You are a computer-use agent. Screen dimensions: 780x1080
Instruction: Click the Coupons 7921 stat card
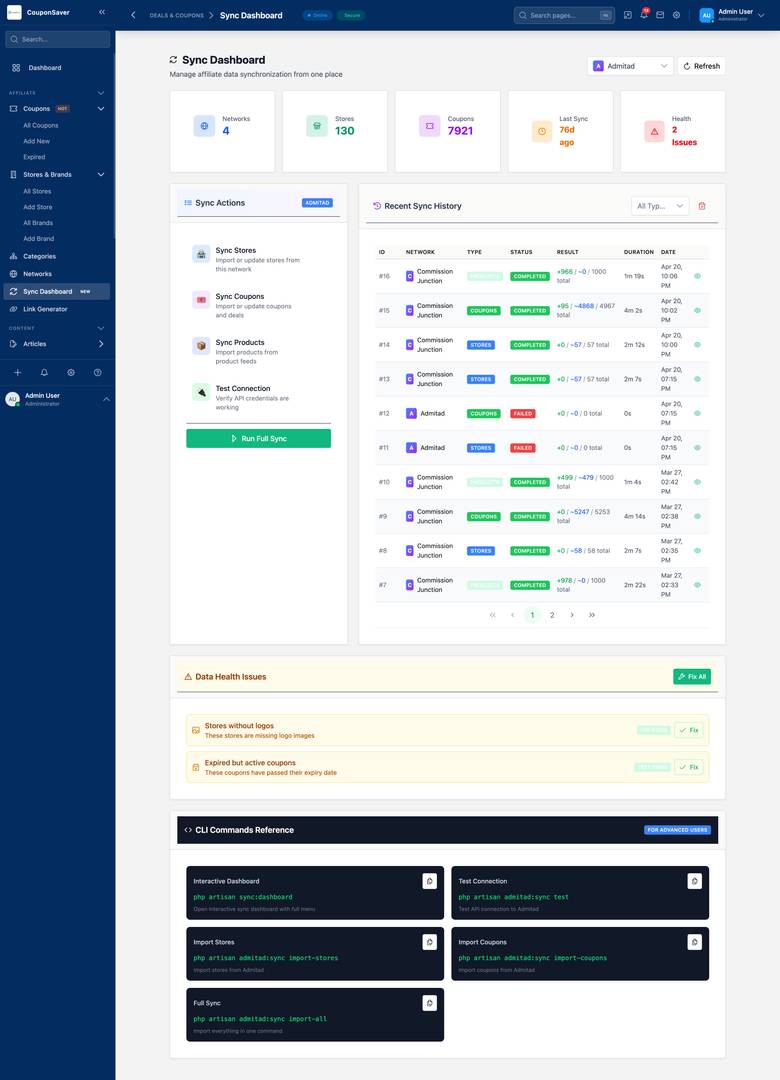click(448, 131)
